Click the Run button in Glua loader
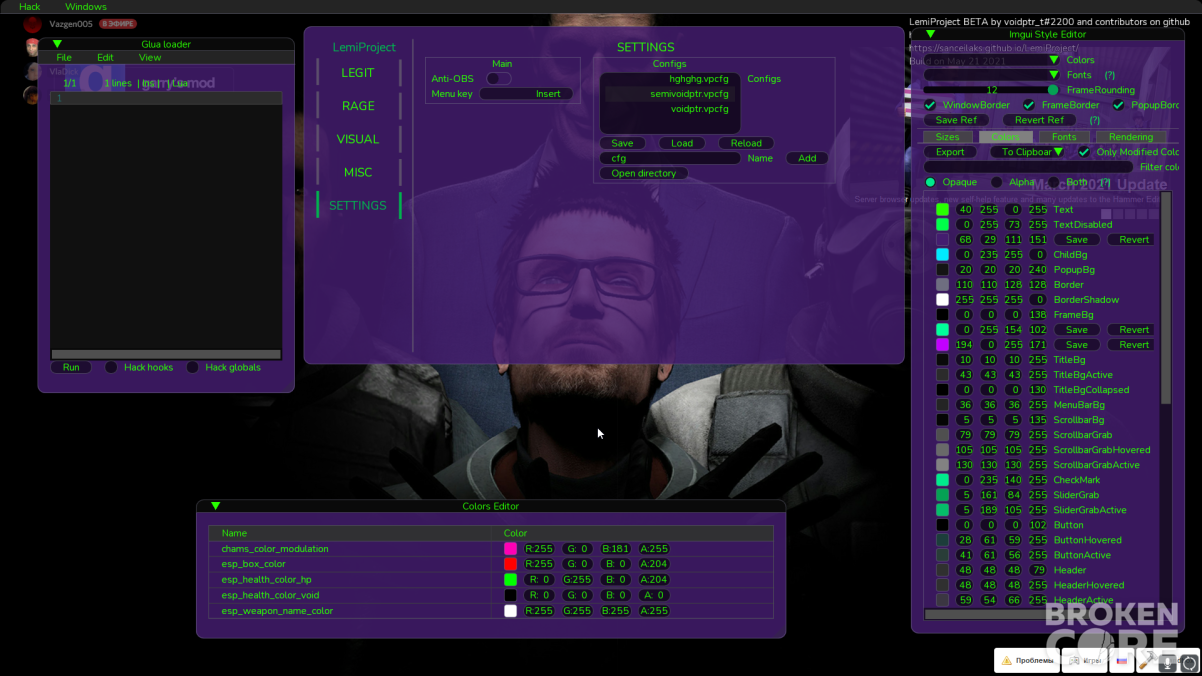 pyautogui.click(x=71, y=367)
